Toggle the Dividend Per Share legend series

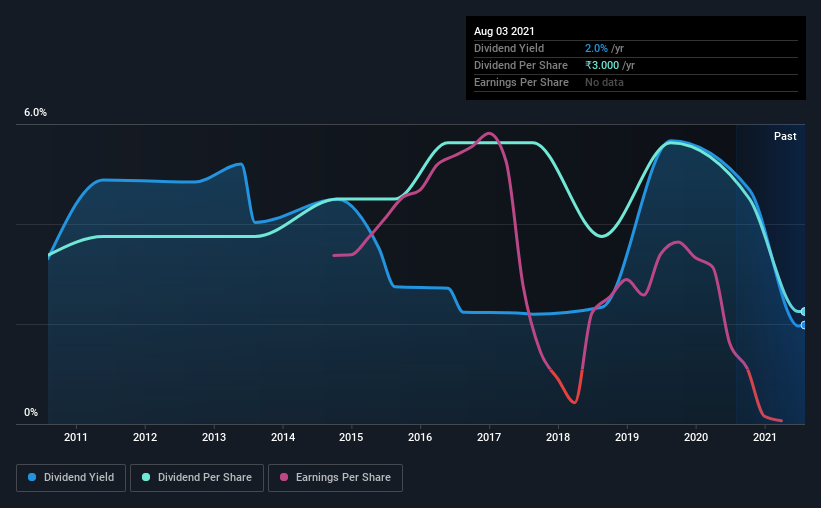click(x=198, y=478)
